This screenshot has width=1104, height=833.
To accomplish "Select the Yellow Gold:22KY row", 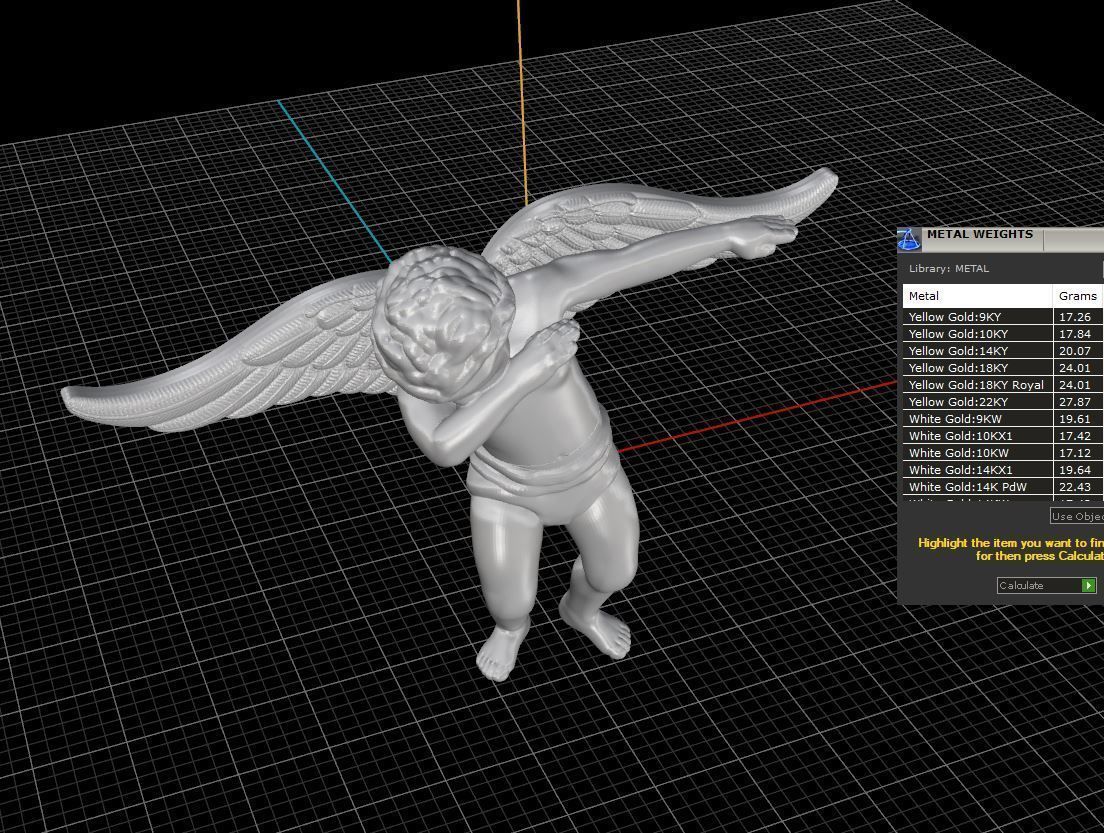I will (x=1003, y=401).
